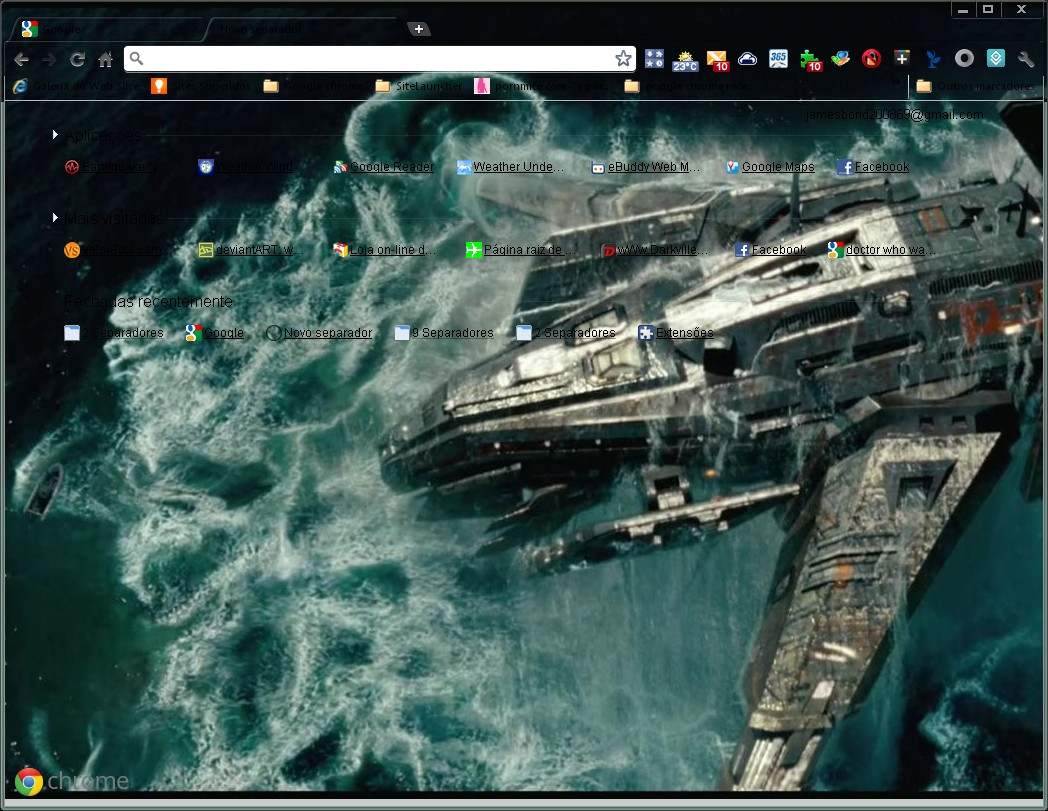1048x811 pixels.
Task: Open the deviantART most visited link
Action: [251, 250]
